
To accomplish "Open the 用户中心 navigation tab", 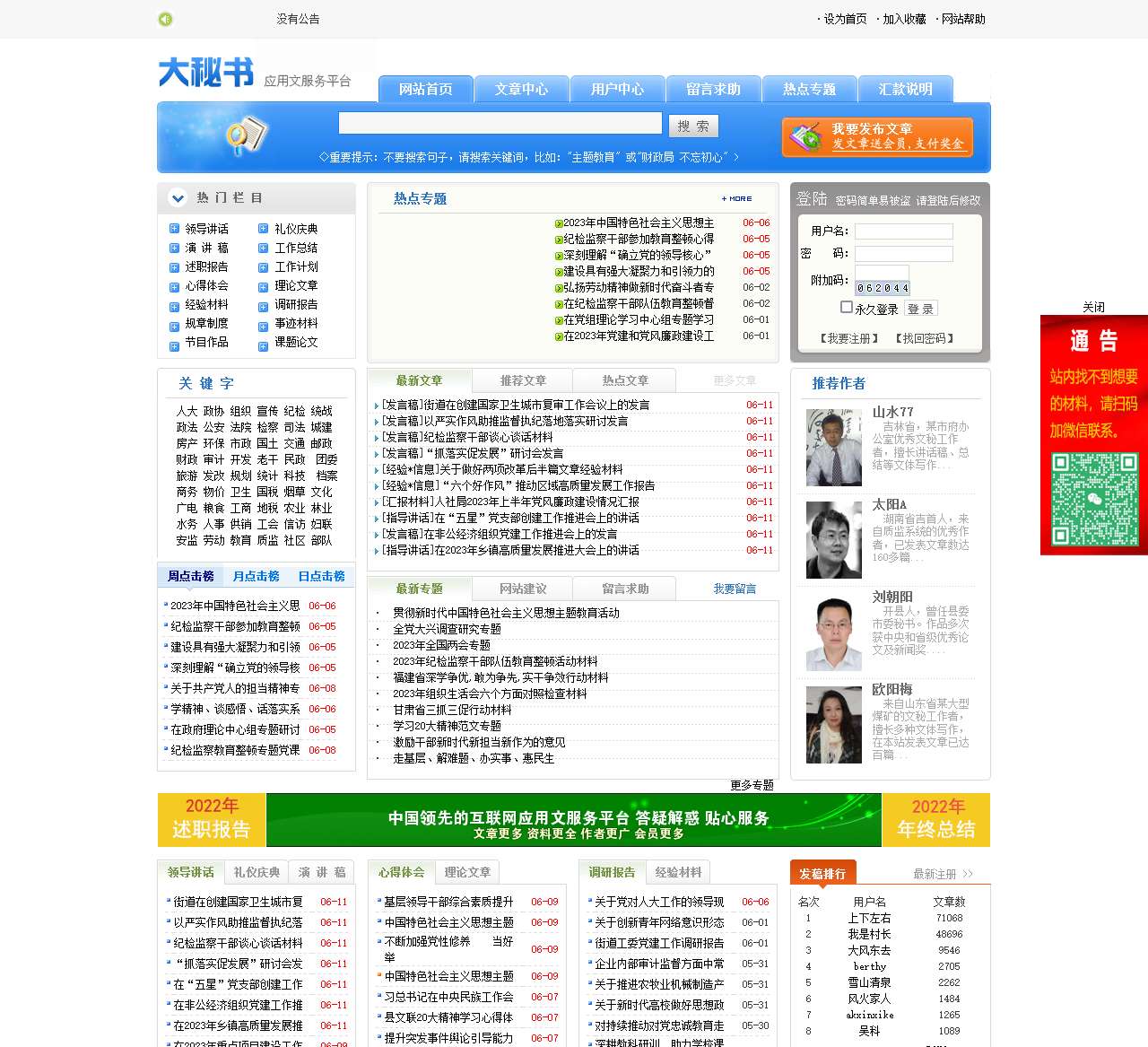I will point(618,90).
